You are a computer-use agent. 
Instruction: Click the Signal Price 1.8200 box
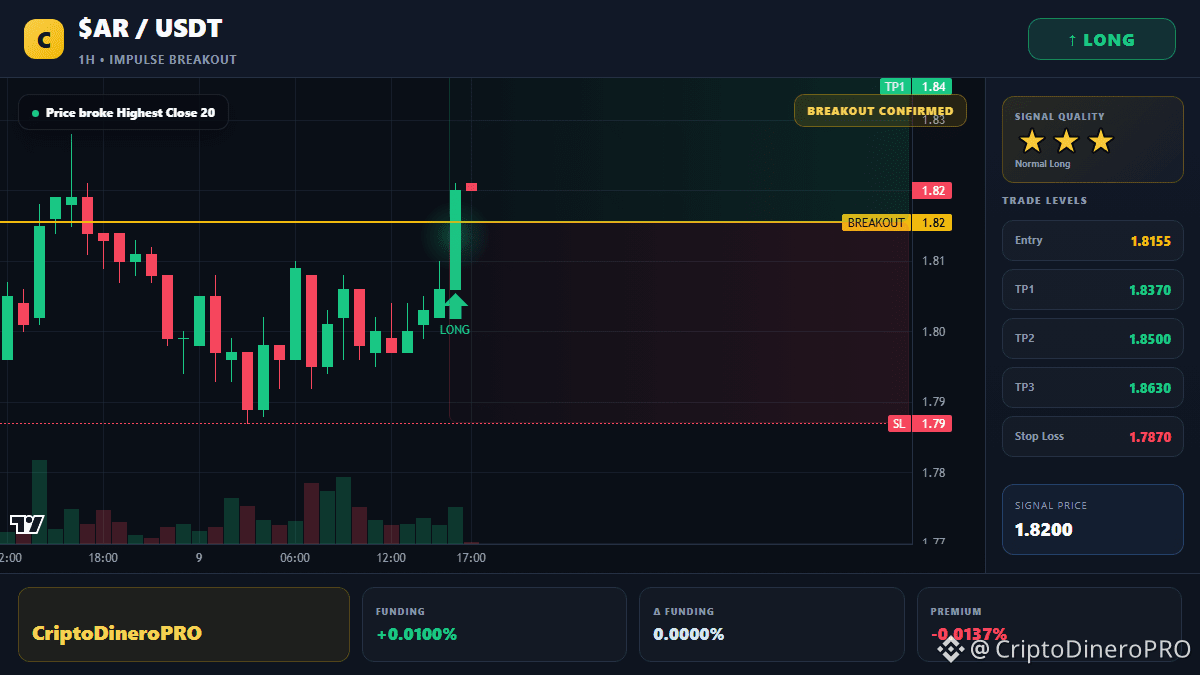pos(1093,519)
